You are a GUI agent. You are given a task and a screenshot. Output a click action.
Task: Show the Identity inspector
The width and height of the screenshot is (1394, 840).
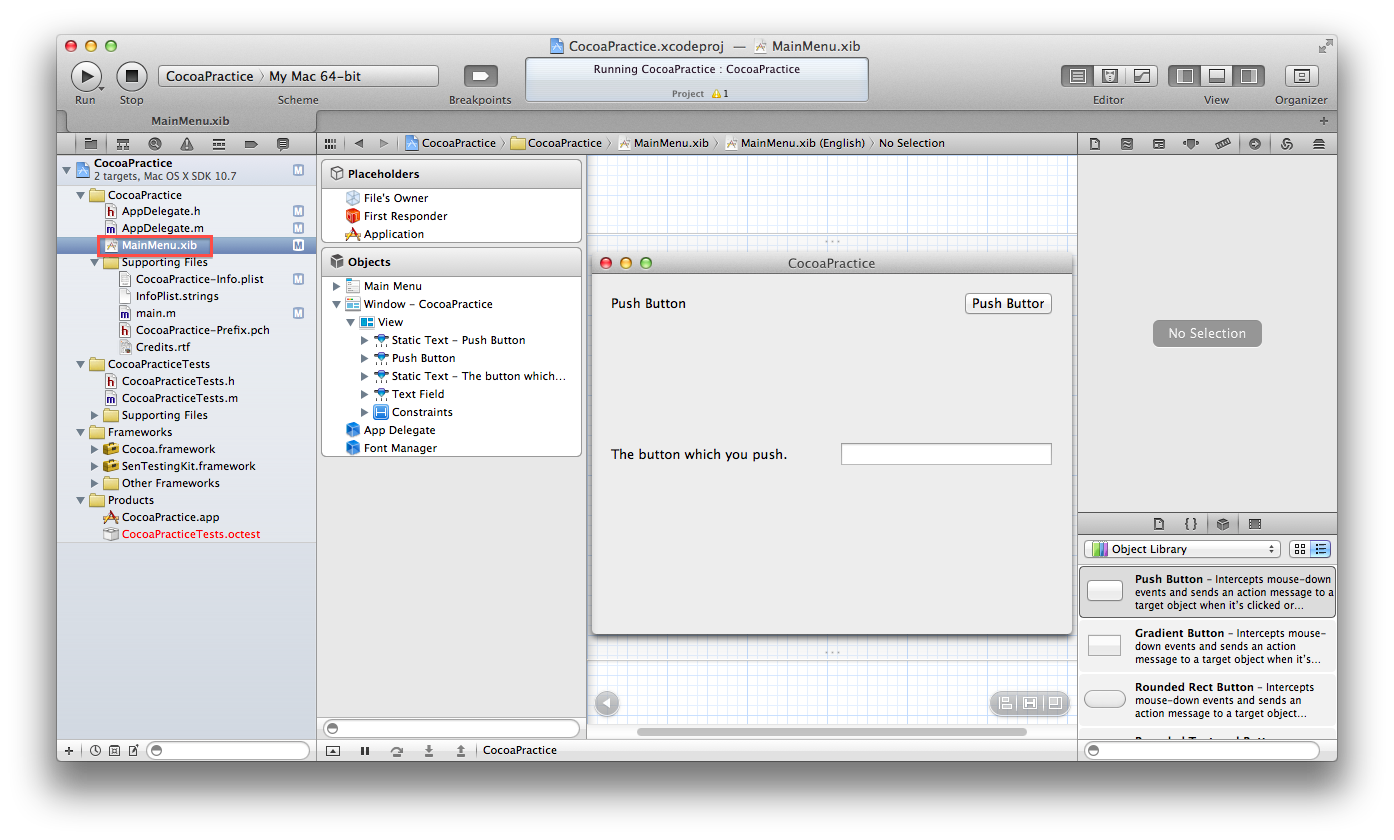[1159, 143]
